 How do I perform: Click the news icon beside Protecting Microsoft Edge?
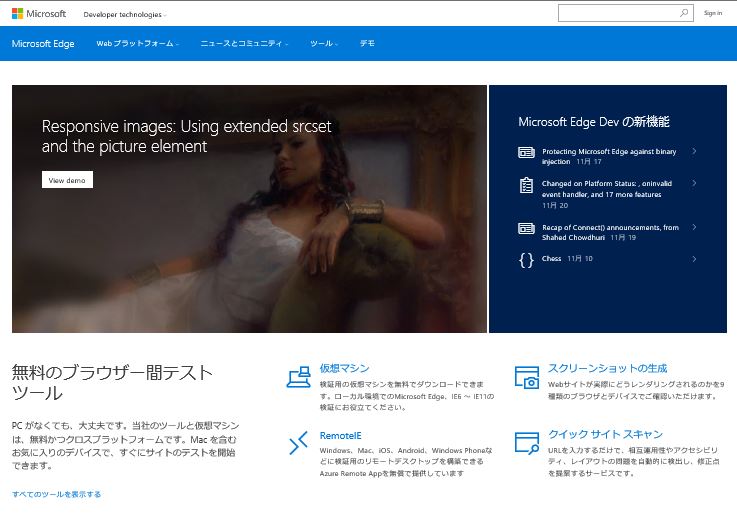(526, 152)
